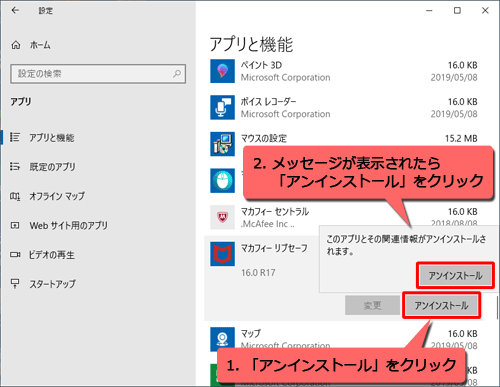The image size is (500, 387).
Task: Minimize the 設定 window
Action: pyautogui.click(x=429, y=11)
